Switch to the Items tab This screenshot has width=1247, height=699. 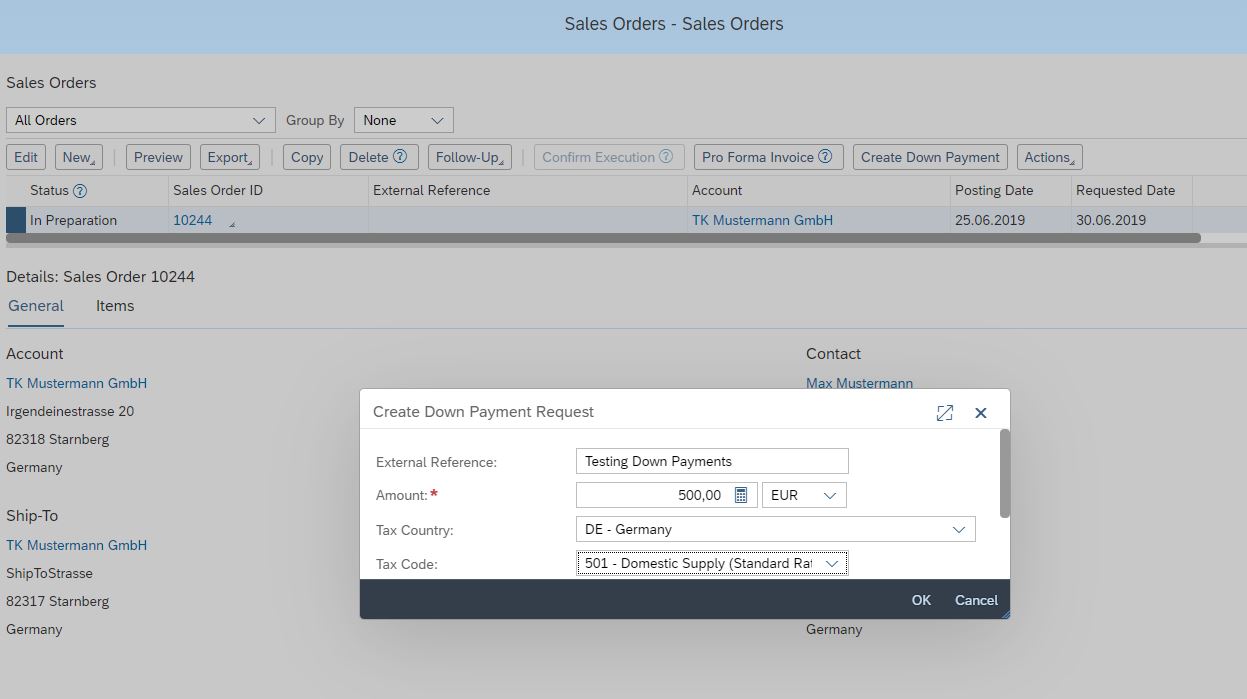coord(115,306)
